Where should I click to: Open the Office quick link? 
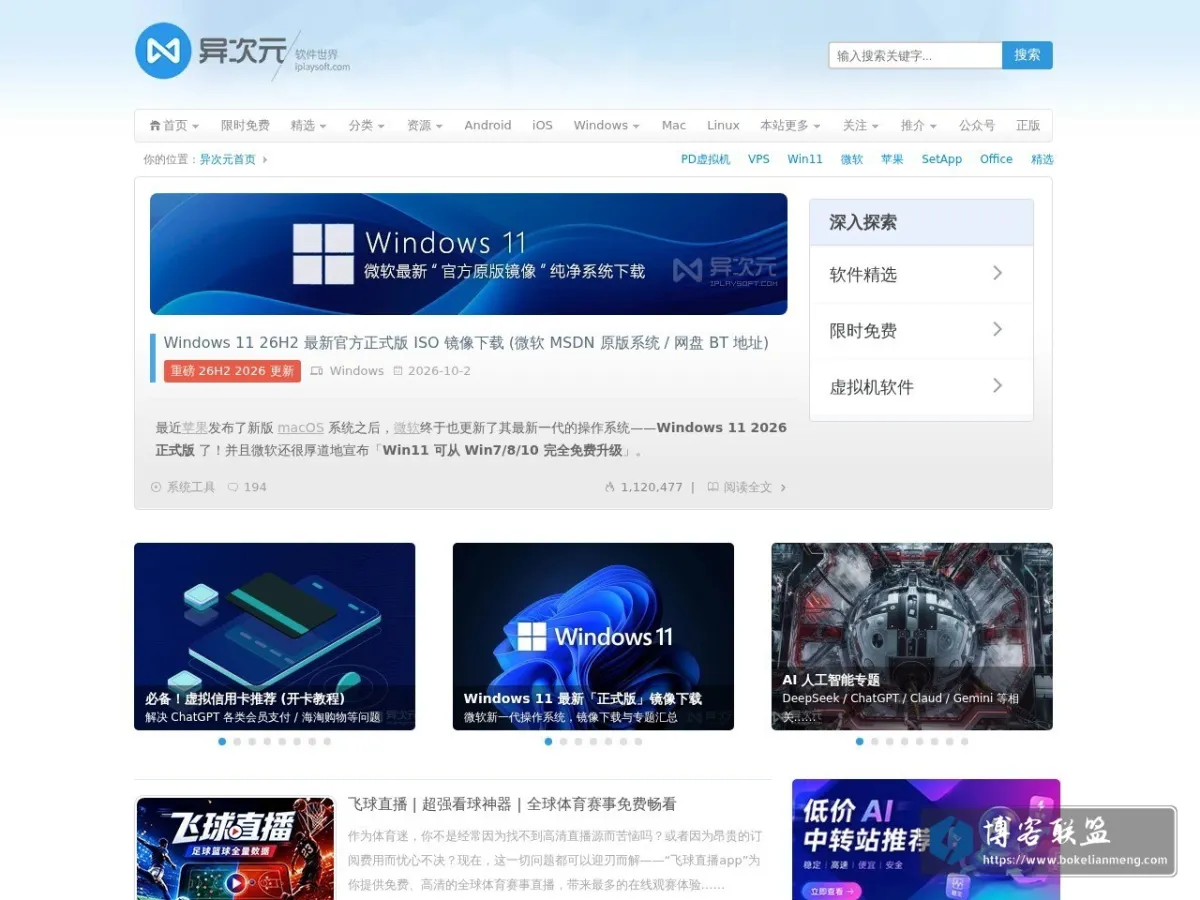point(996,159)
